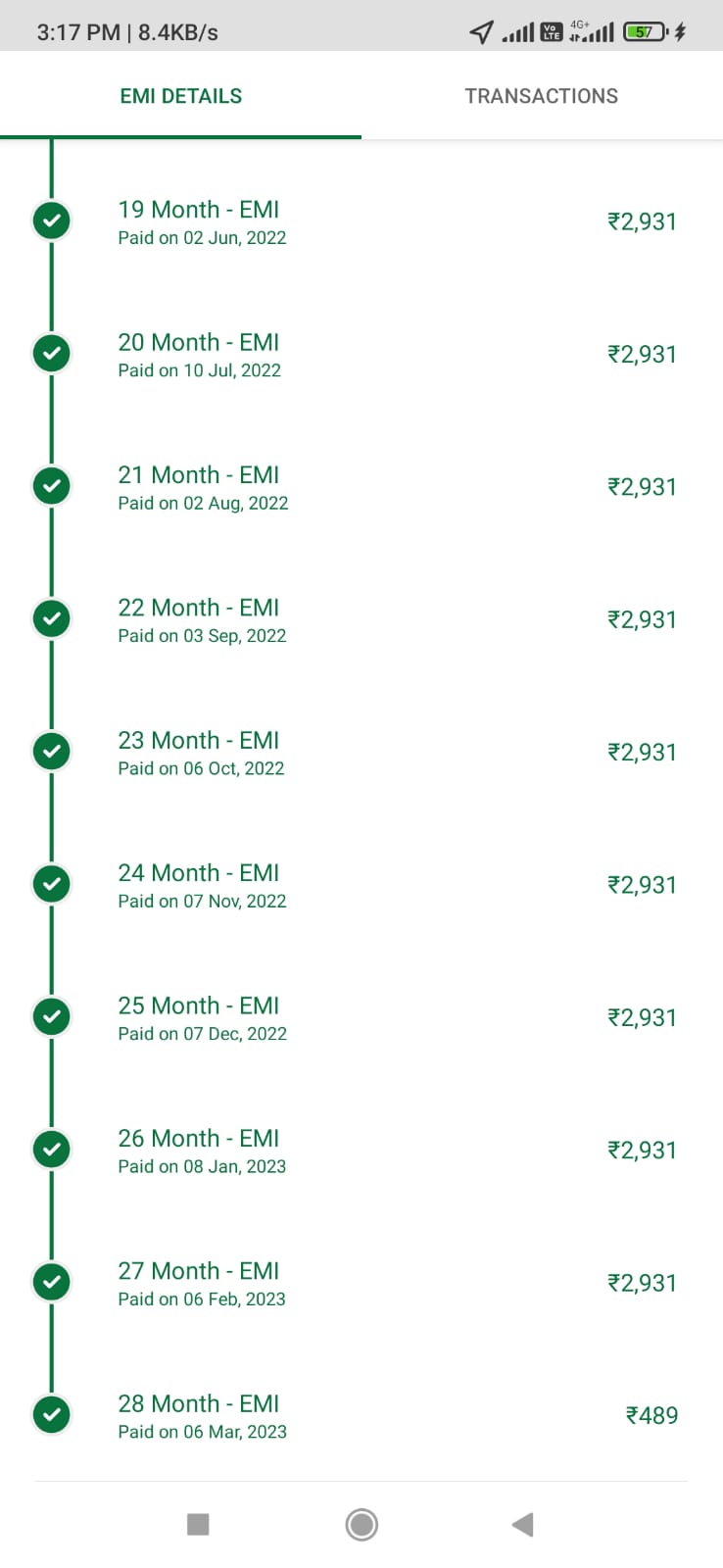This screenshot has height=1568, width=723.
Task: Tap the 22 Month EMI paid checkmark icon
Action: click(x=51, y=619)
